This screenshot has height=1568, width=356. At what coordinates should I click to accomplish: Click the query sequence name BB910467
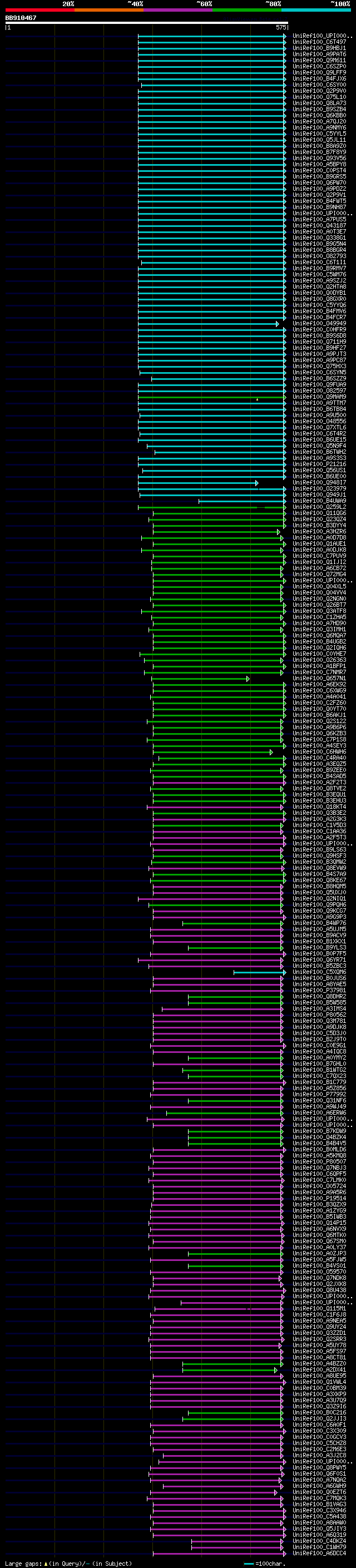21,18
